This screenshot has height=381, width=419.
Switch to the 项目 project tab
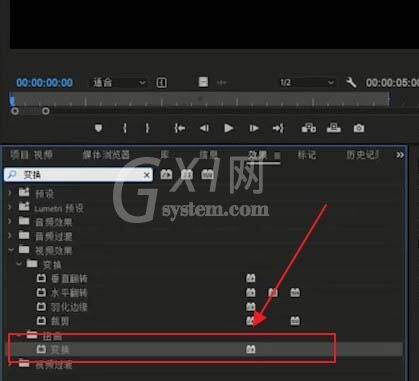[x=31, y=155]
